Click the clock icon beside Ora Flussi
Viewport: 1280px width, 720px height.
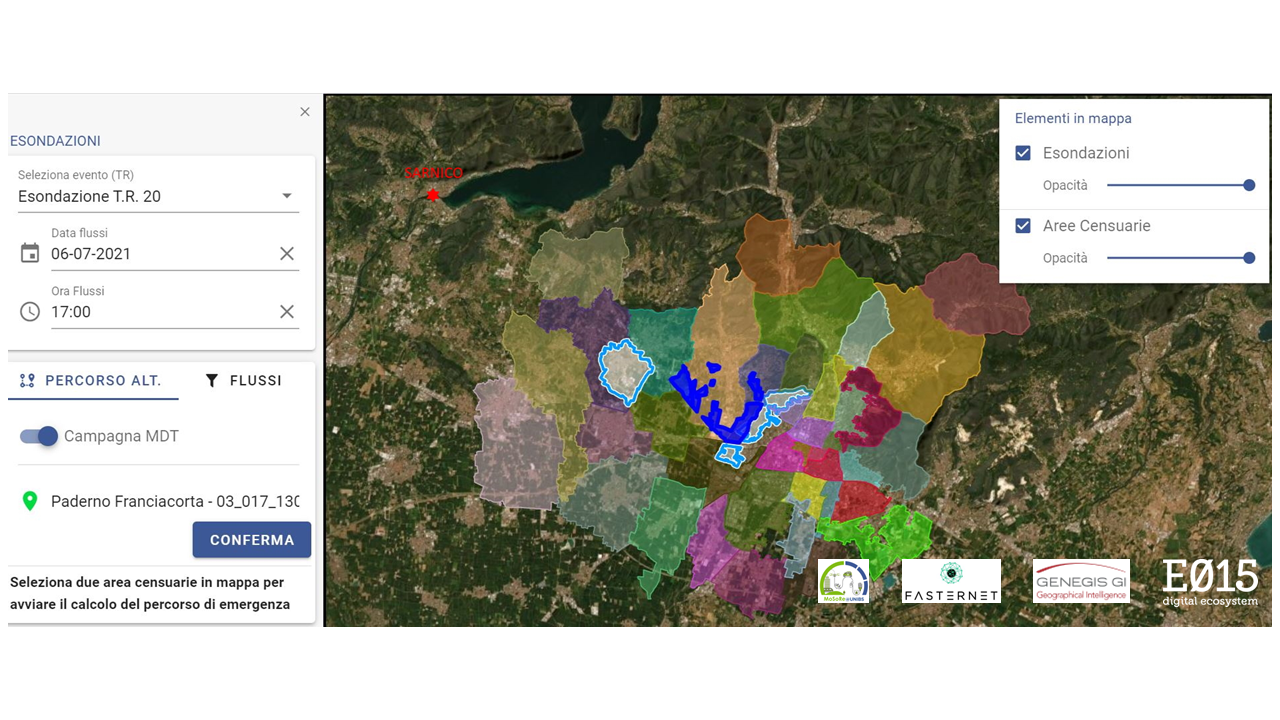[30, 311]
